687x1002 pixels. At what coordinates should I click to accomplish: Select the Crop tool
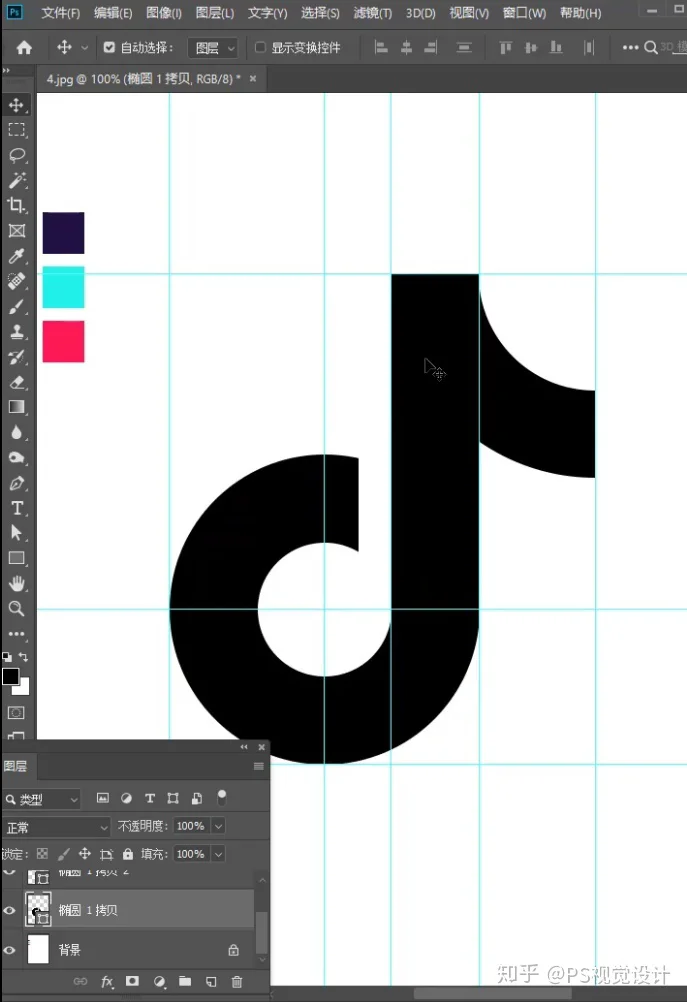pyautogui.click(x=17, y=205)
